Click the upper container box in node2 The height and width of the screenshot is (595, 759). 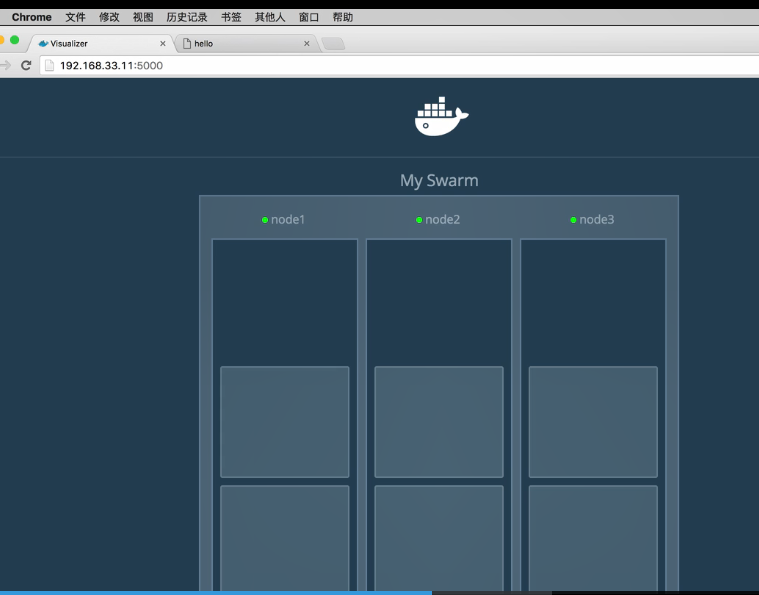click(439, 422)
